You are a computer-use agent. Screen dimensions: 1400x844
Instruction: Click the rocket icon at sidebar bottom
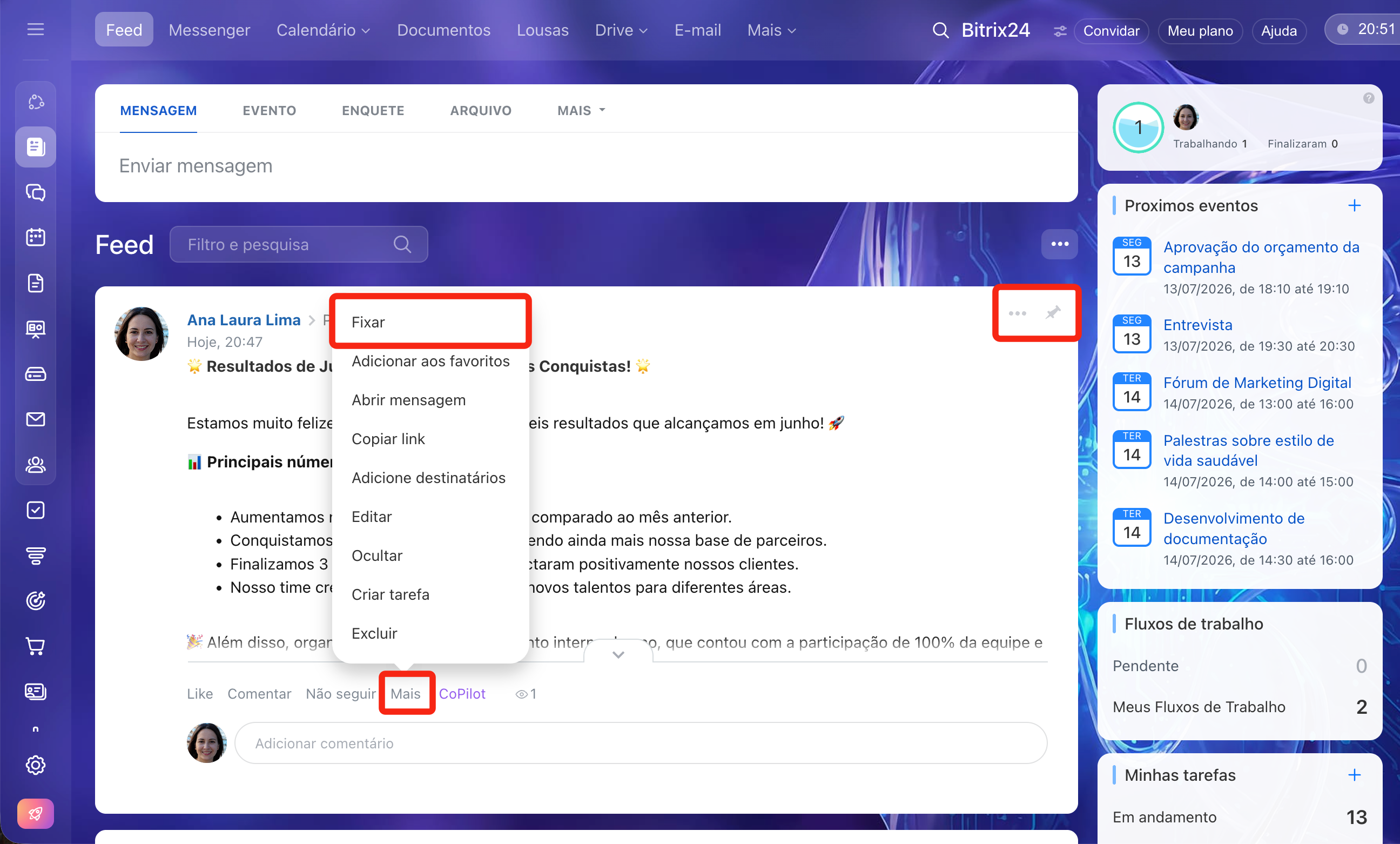tap(36, 814)
